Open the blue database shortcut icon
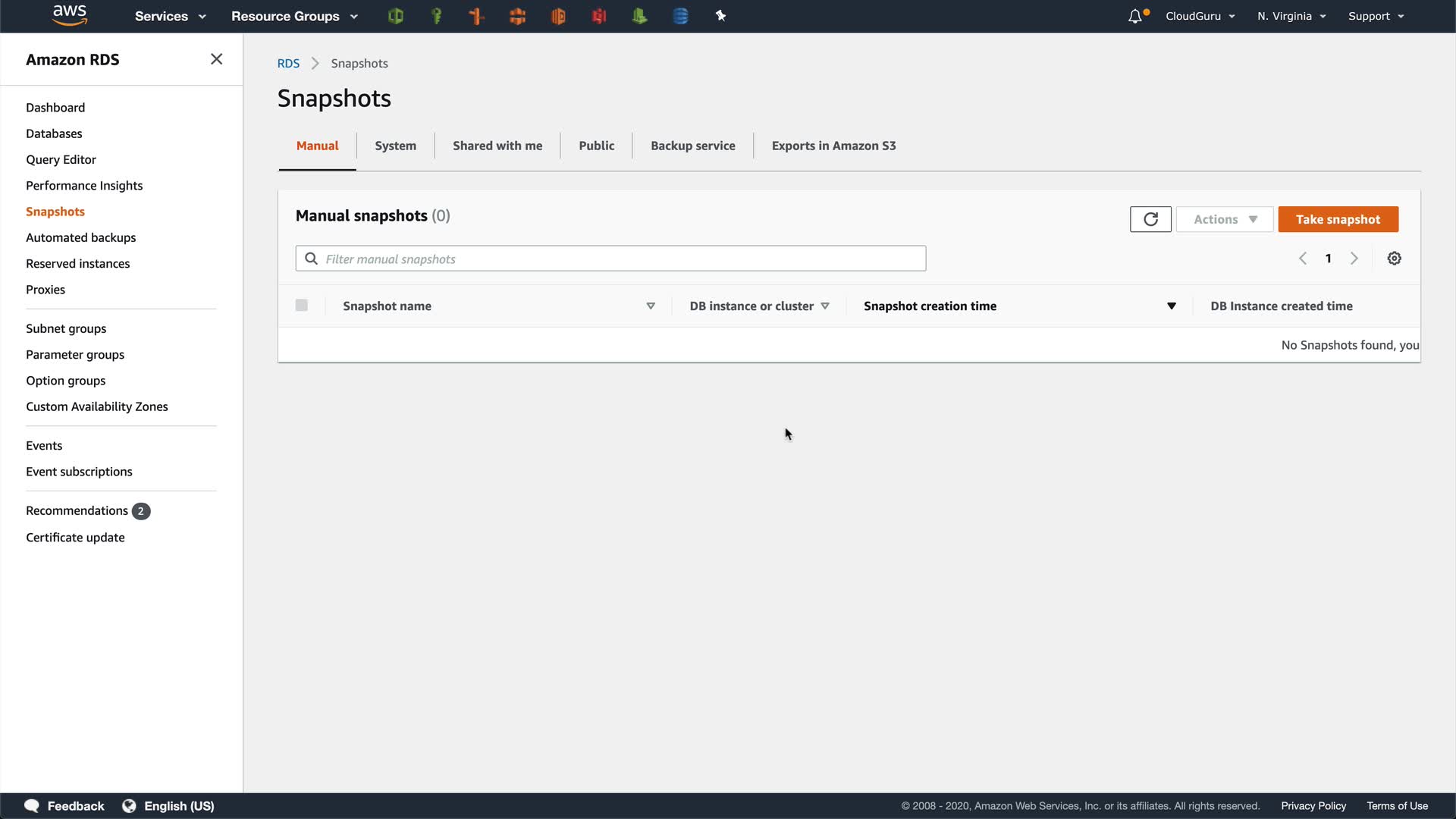 [x=680, y=16]
